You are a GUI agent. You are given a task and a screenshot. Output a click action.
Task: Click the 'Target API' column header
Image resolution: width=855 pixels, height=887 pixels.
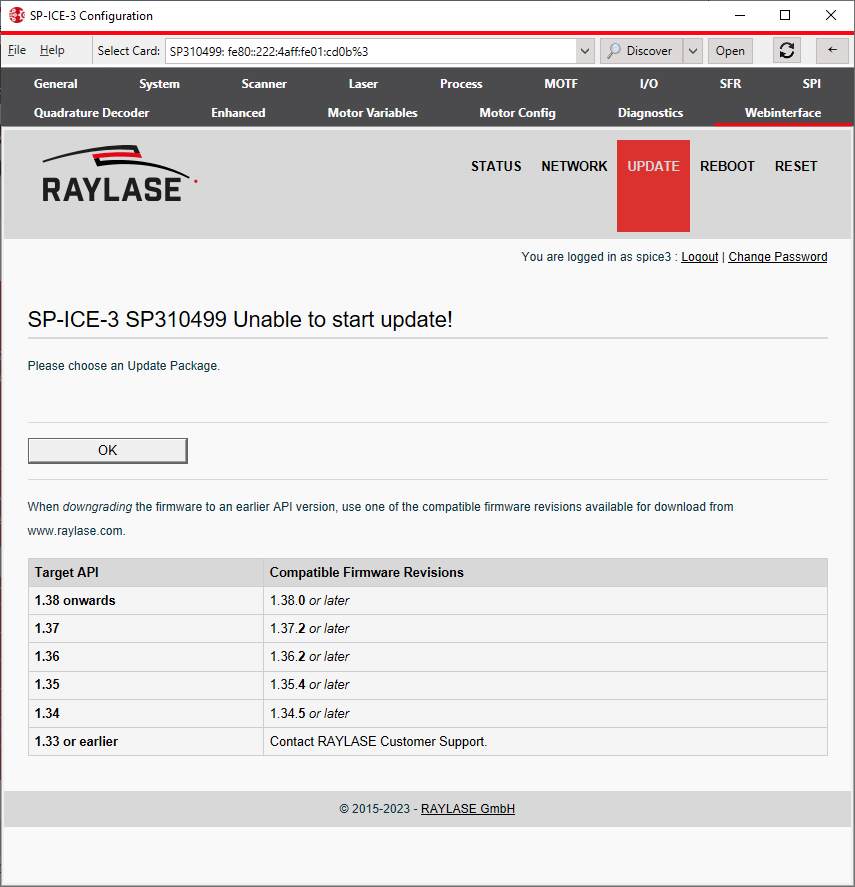pyautogui.click(x=145, y=572)
